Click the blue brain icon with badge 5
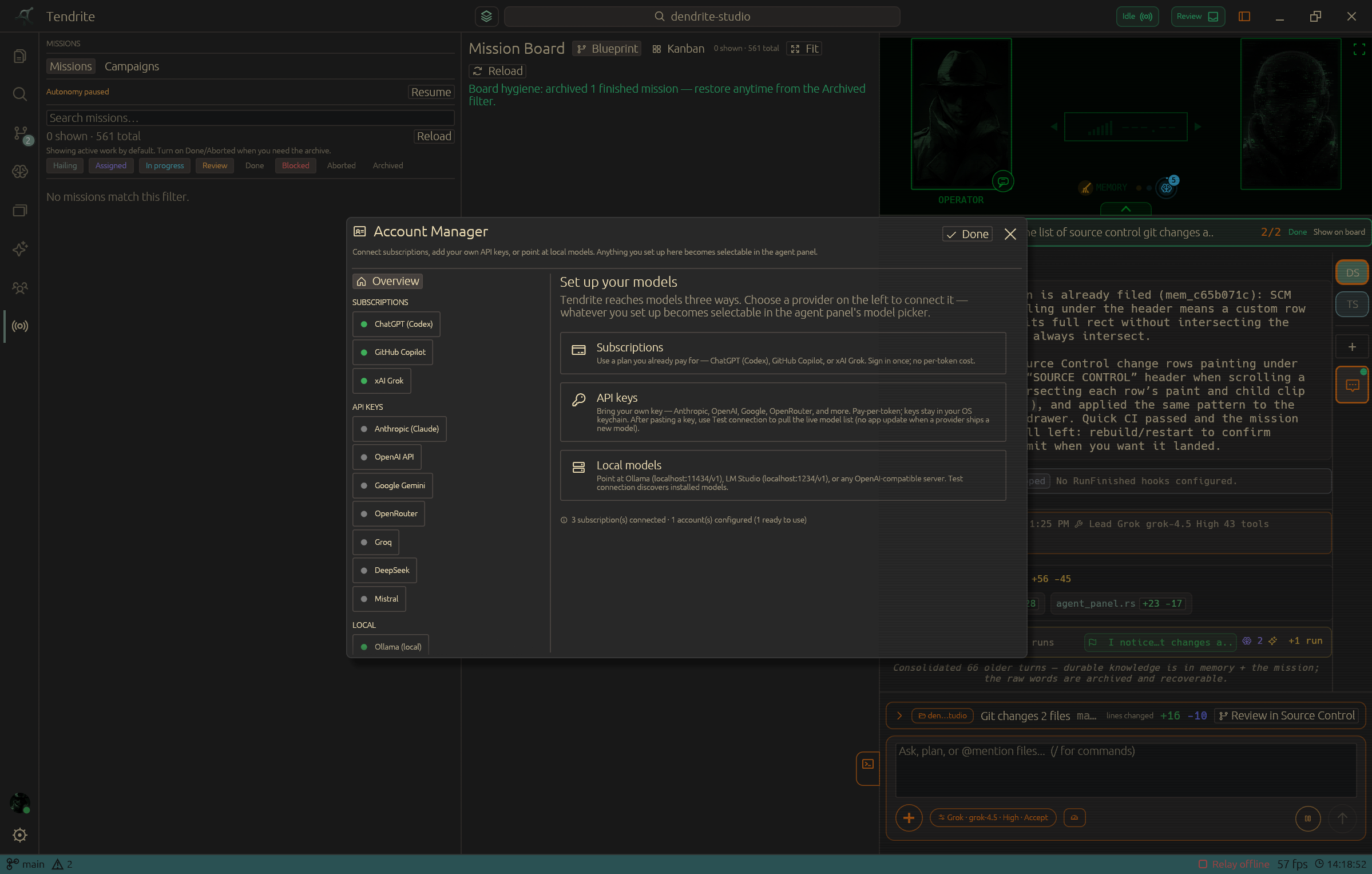This screenshot has height=874, width=1372. [1167, 187]
